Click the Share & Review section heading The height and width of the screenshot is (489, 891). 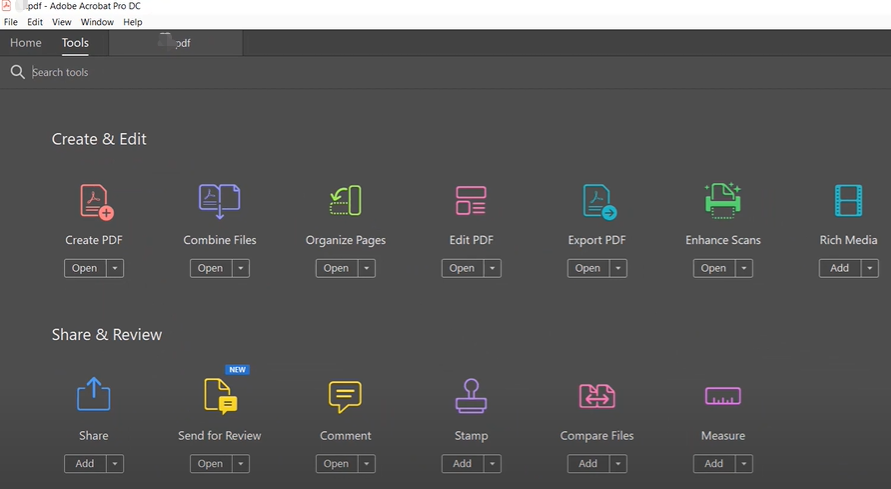(x=107, y=335)
